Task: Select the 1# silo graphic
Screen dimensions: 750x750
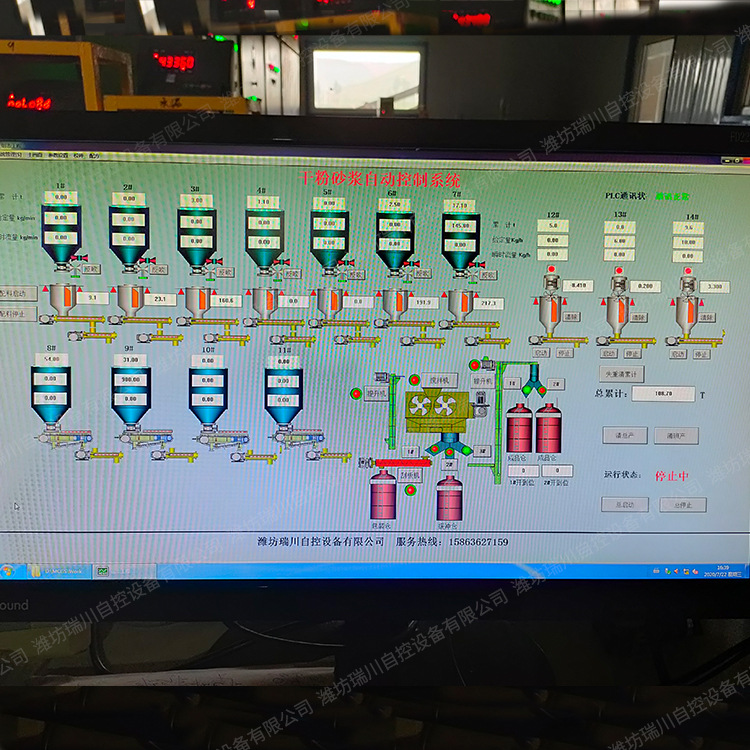Action: 61,234
